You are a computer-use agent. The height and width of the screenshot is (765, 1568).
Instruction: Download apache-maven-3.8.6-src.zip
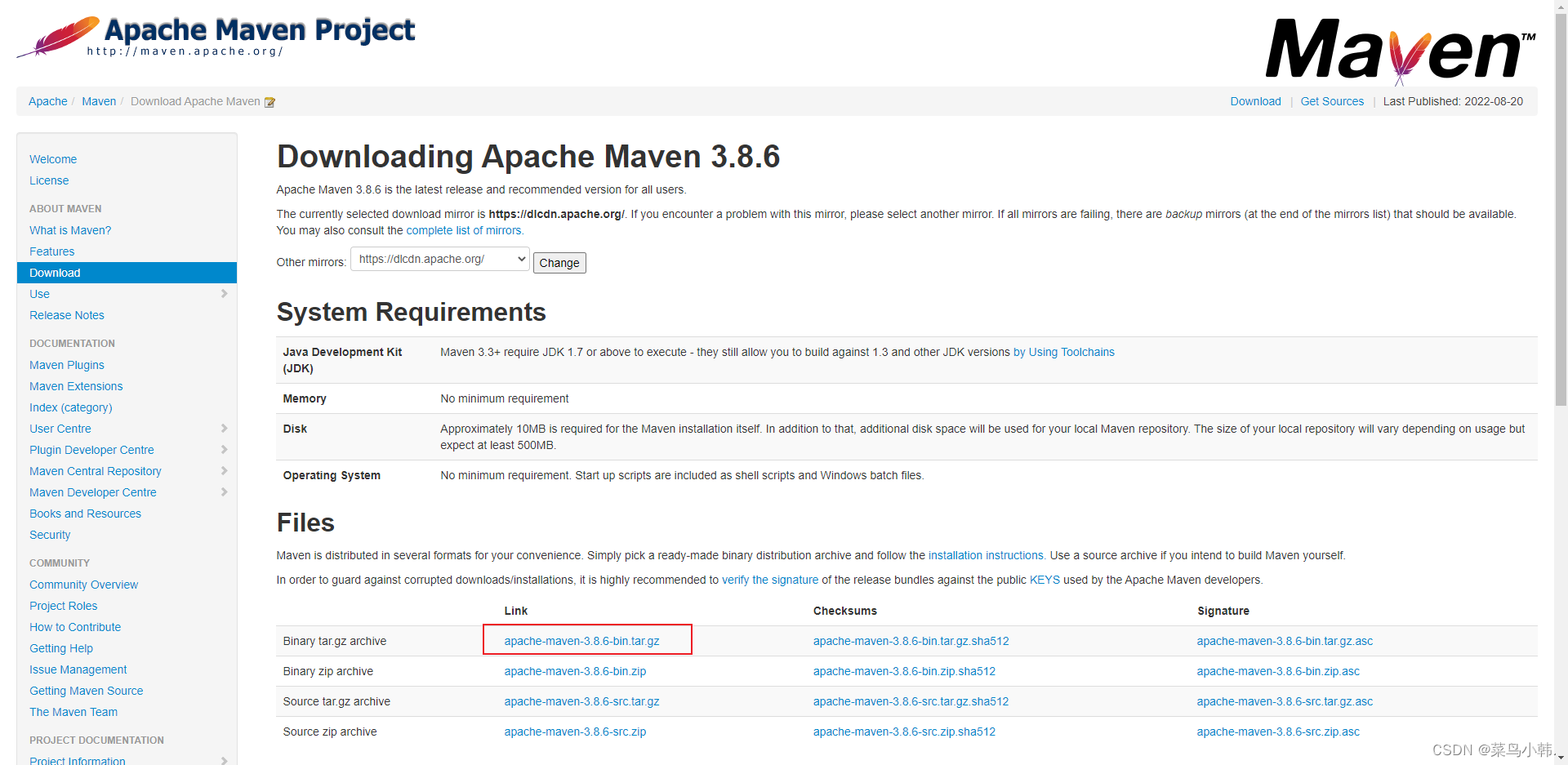575,732
